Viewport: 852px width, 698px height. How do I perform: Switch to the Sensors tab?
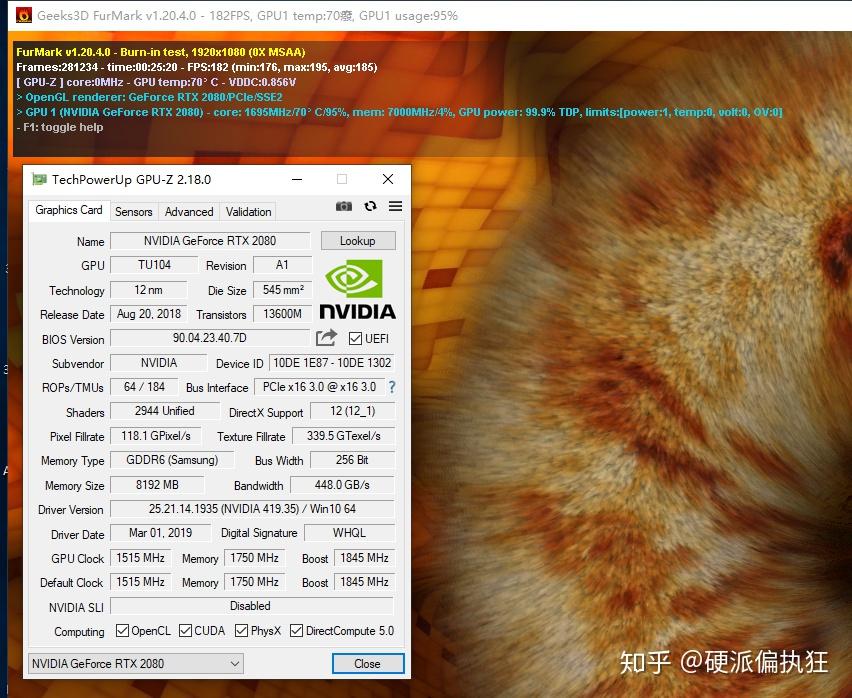tap(134, 212)
